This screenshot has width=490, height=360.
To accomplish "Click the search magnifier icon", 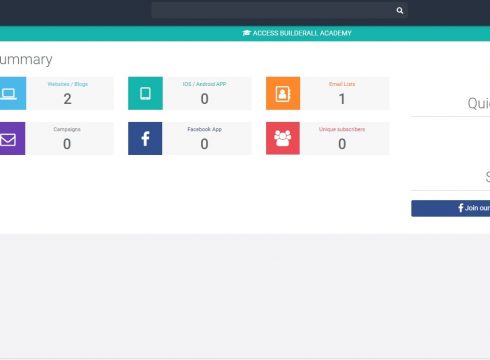I will coord(400,11).
